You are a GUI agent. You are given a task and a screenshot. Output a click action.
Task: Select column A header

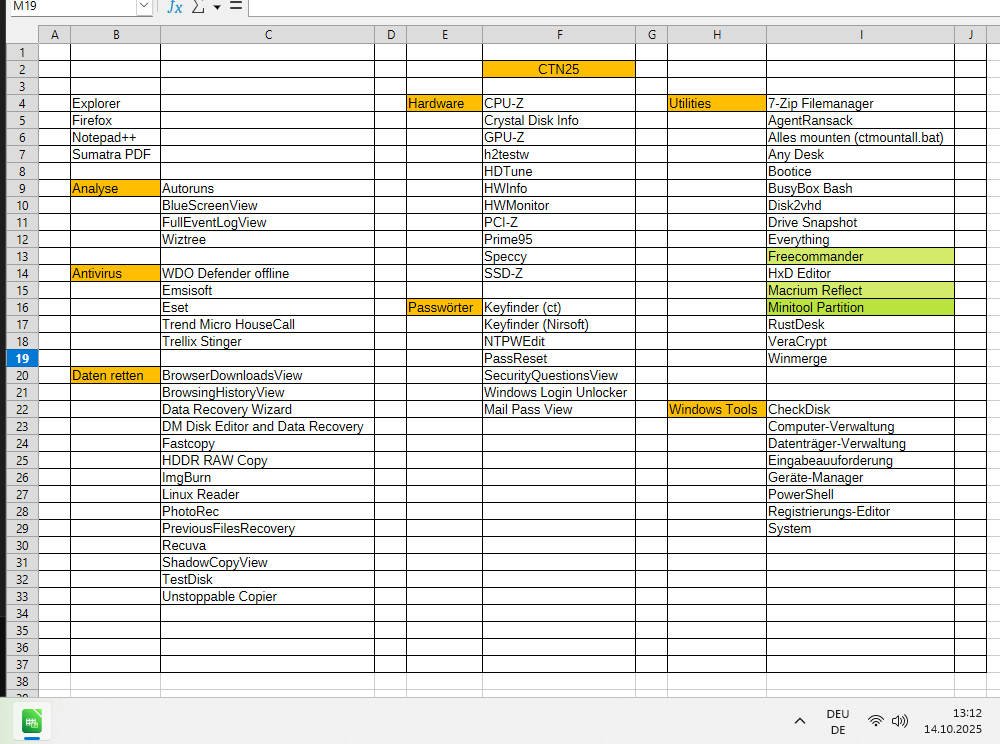point(55,34)
